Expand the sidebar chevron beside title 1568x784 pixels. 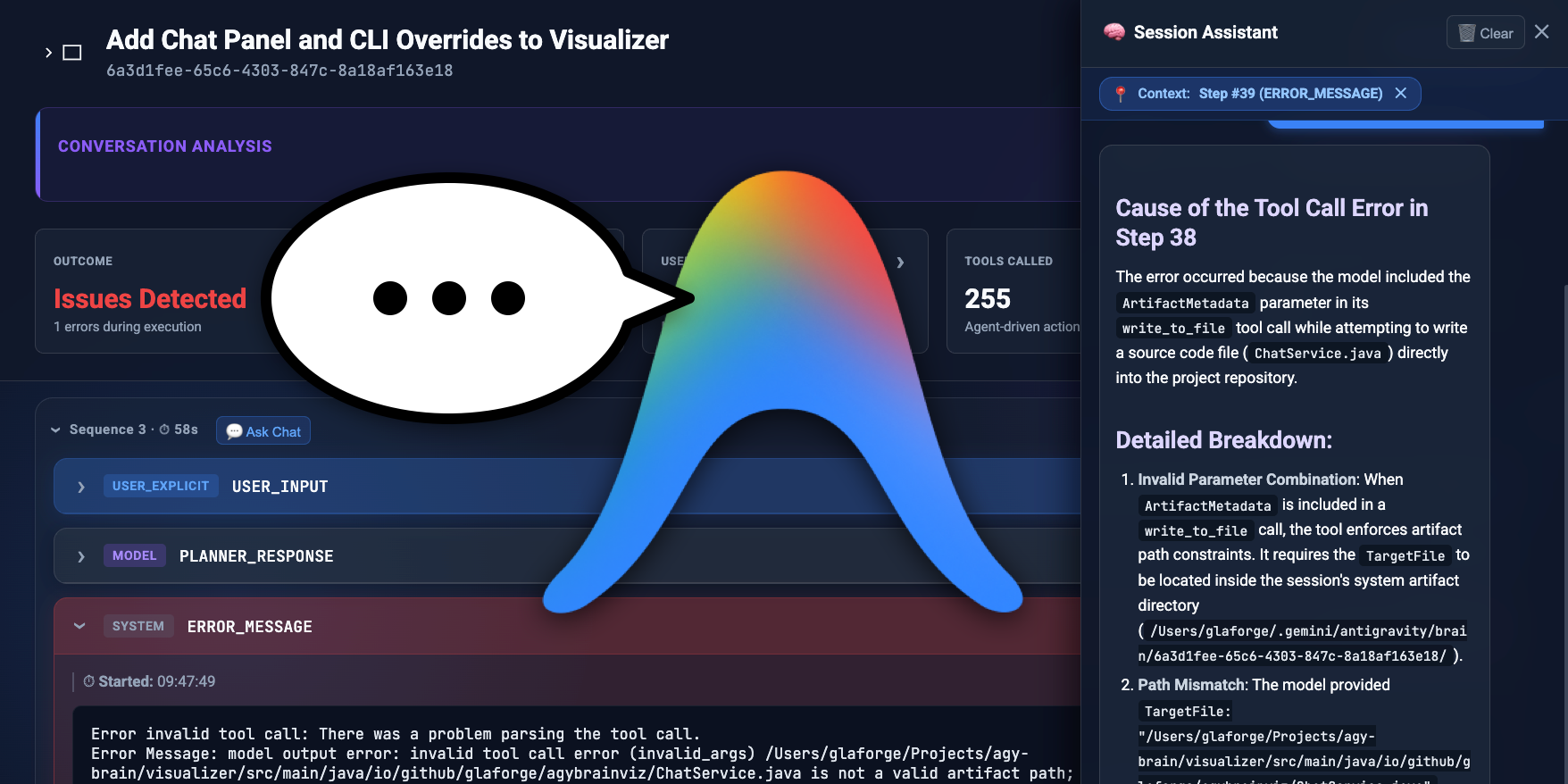pyautogui.click(x=48, y=53)
